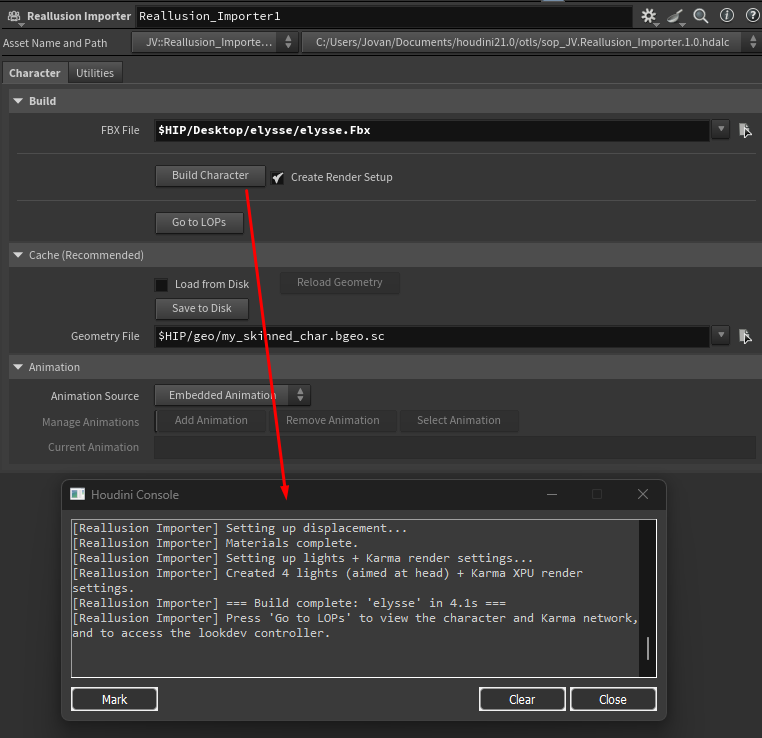Click the brush icon in the parameter header
The width and height of the screenshot is (762, 738).
[675, 17]
